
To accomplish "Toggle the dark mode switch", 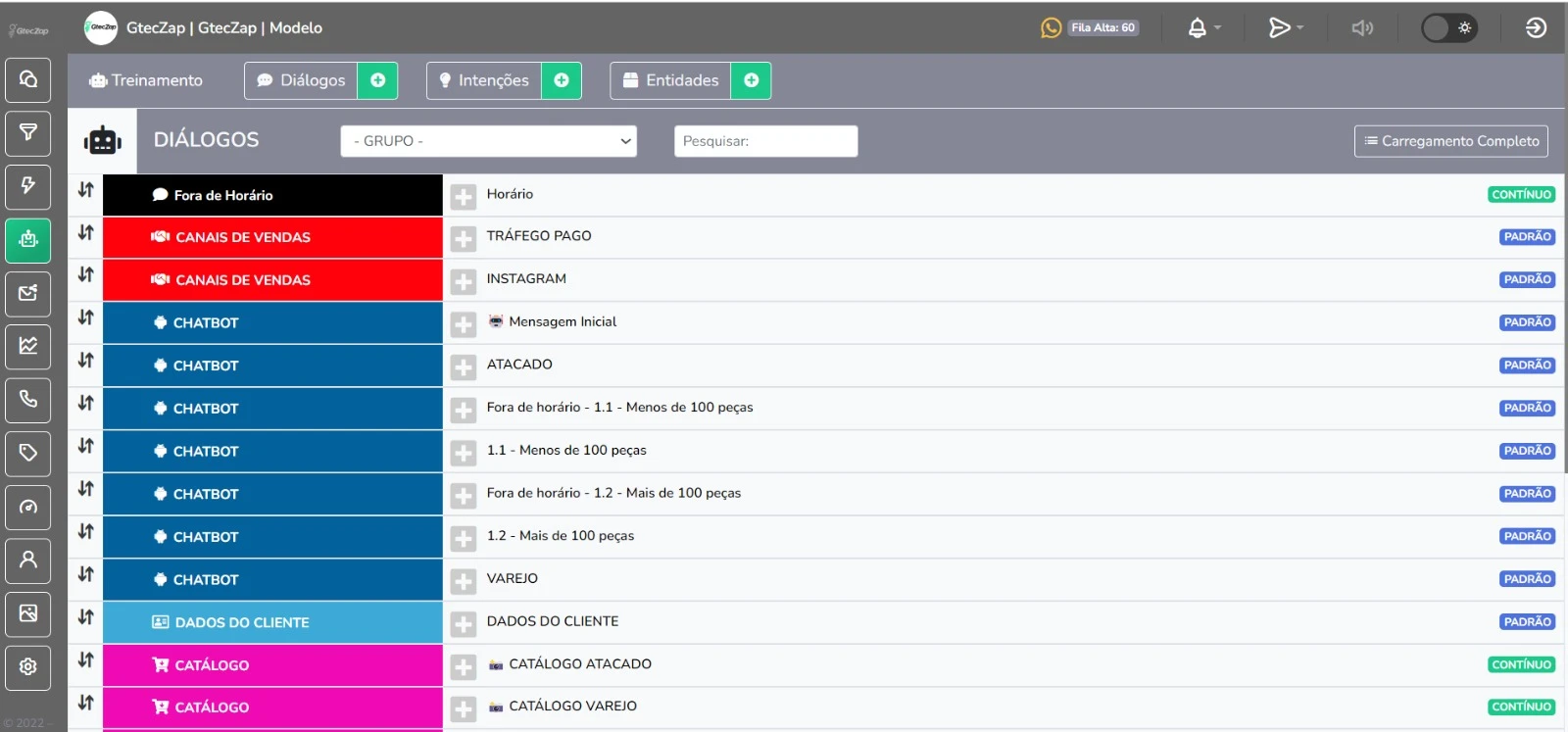I will click(1449, 28).
